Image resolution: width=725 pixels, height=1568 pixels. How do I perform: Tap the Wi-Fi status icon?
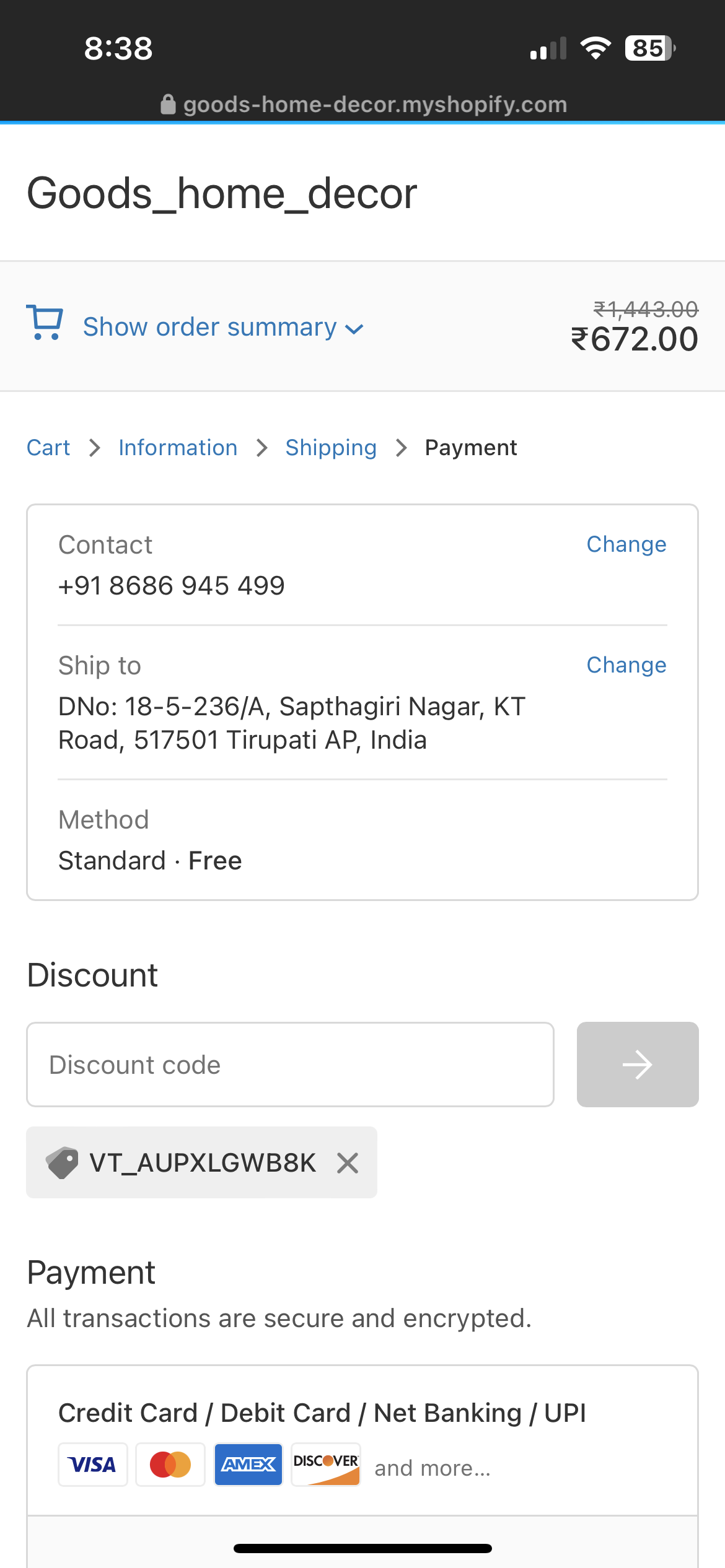595,48
